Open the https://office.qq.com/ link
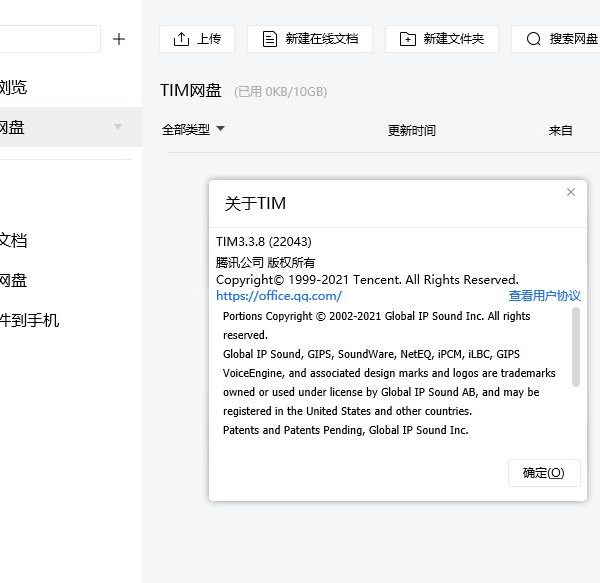The height and width of the screenshot is (583, 600). pyautogui.click(x=279, y=296)
